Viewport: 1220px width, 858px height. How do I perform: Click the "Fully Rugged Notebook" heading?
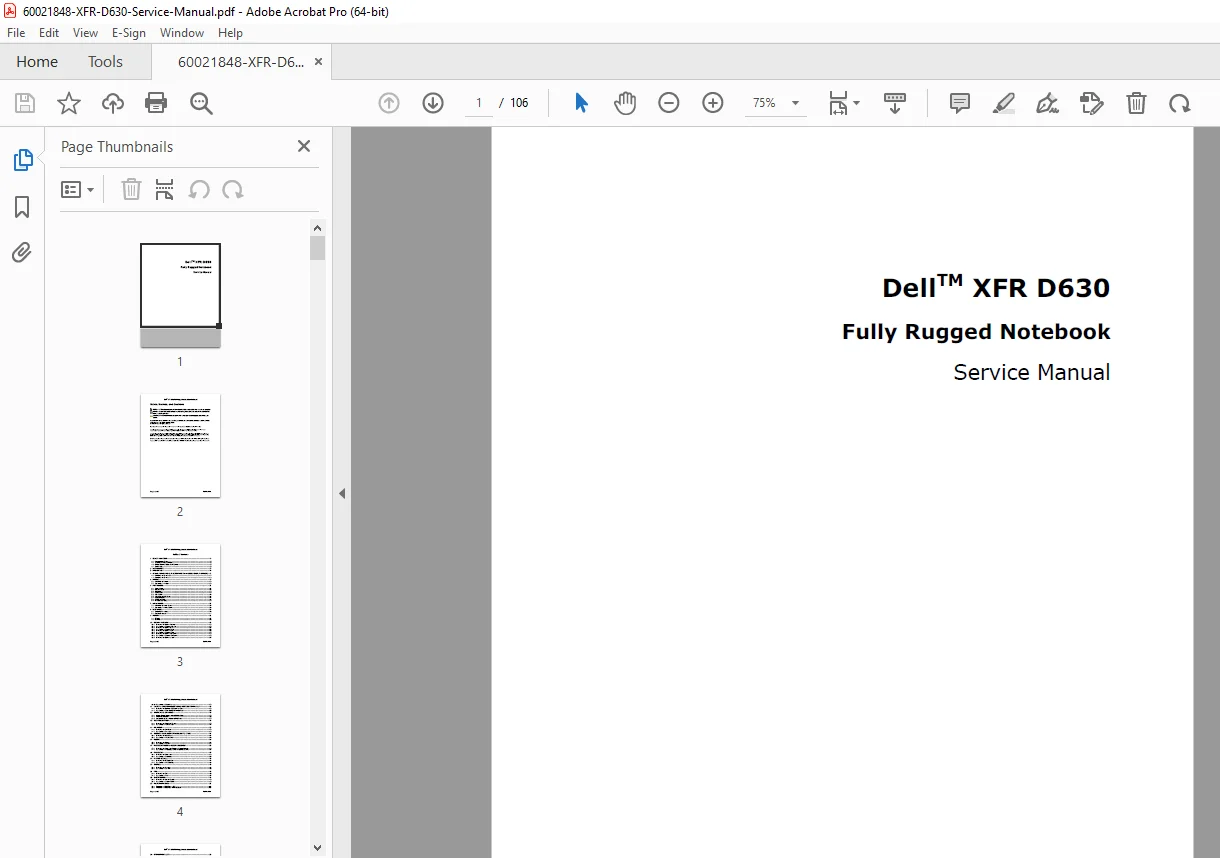[976, 332]
